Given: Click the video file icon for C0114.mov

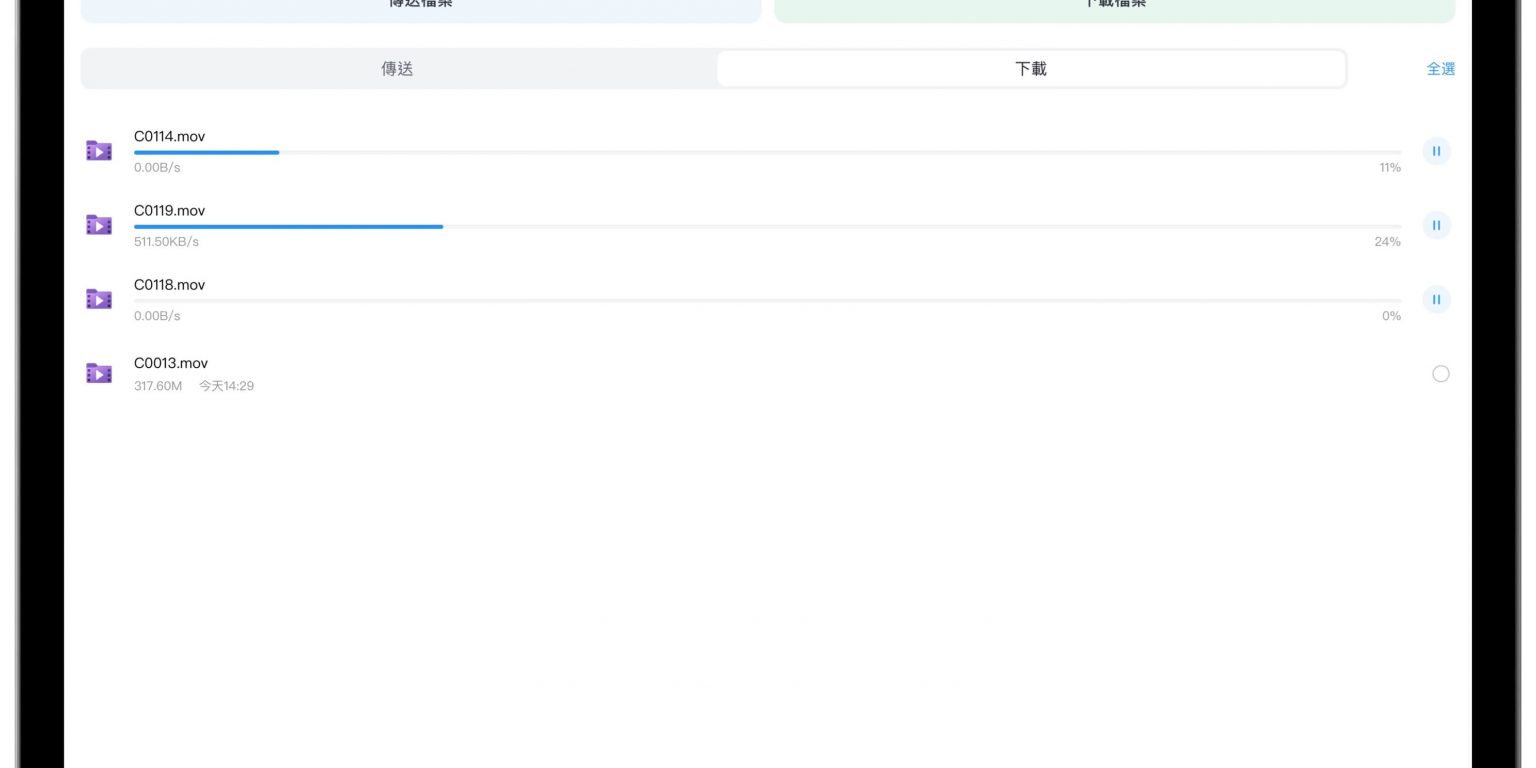Looking at the screenshot, I should pyautogui.click(x=98, y=151).
